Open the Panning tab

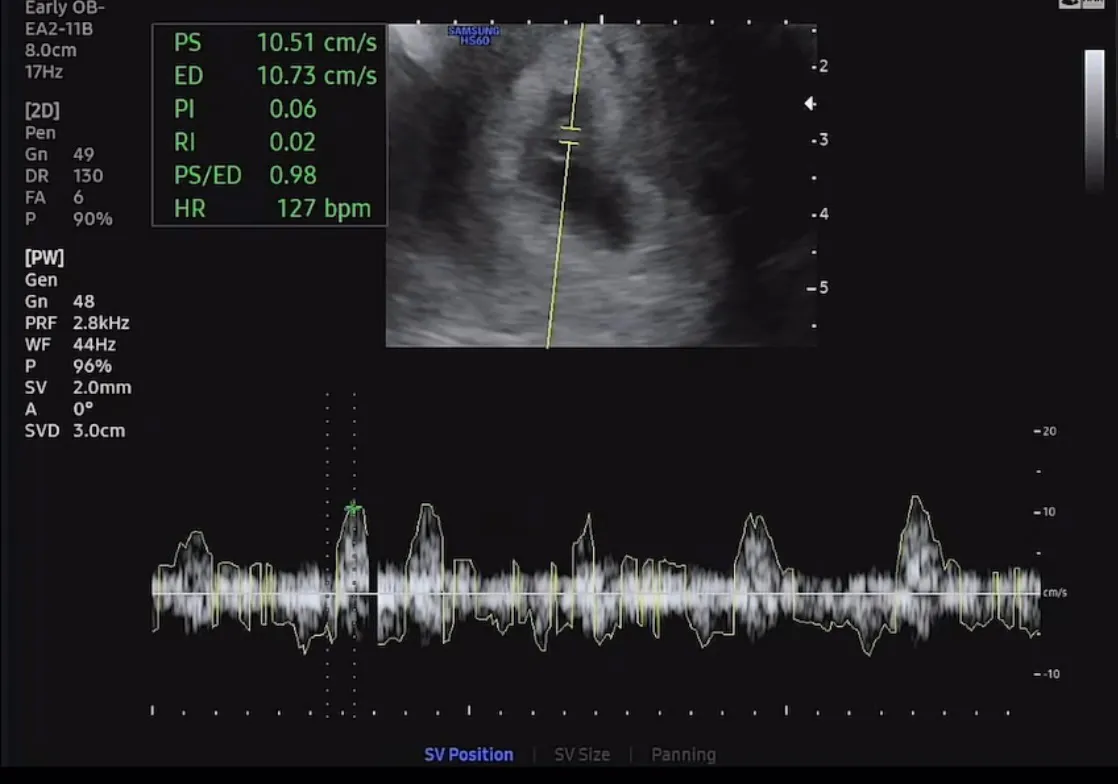coord(683,755)
